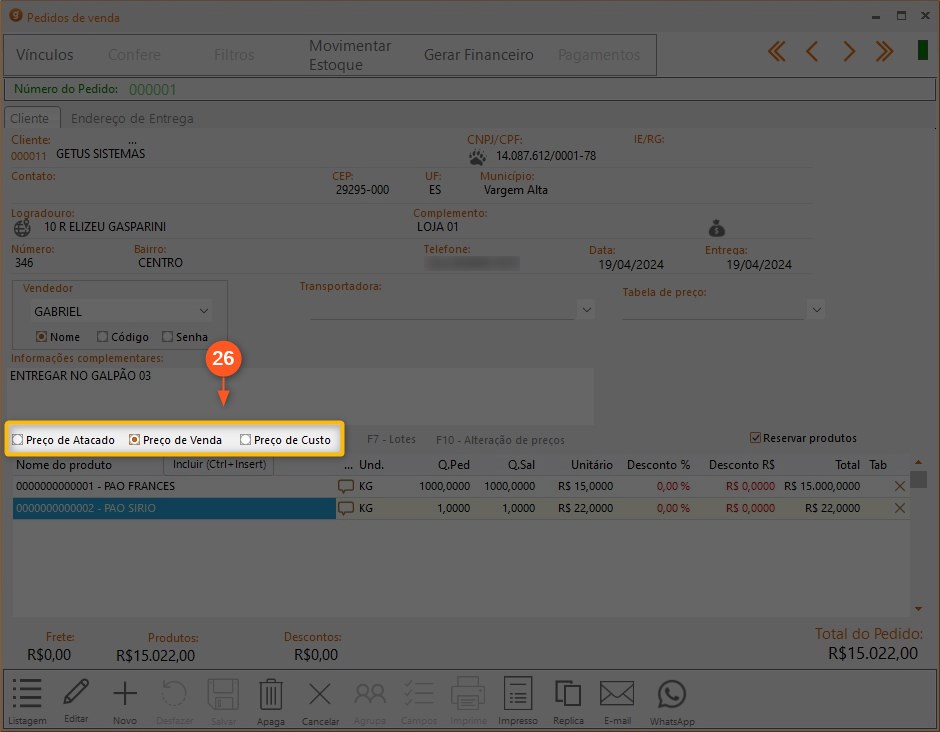The height and width of the screenshot is (732, 940).
Task: Open the Vínculos menu
Action: click(45, 55)
